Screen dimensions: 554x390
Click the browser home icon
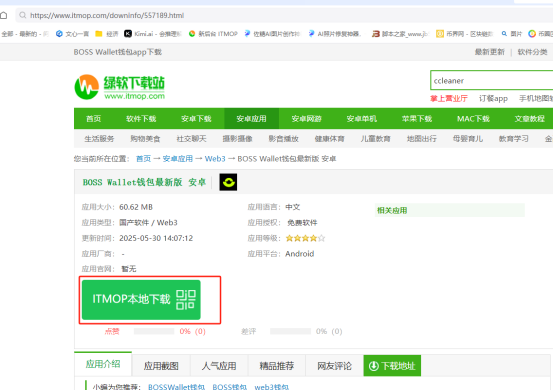point(4,16)
